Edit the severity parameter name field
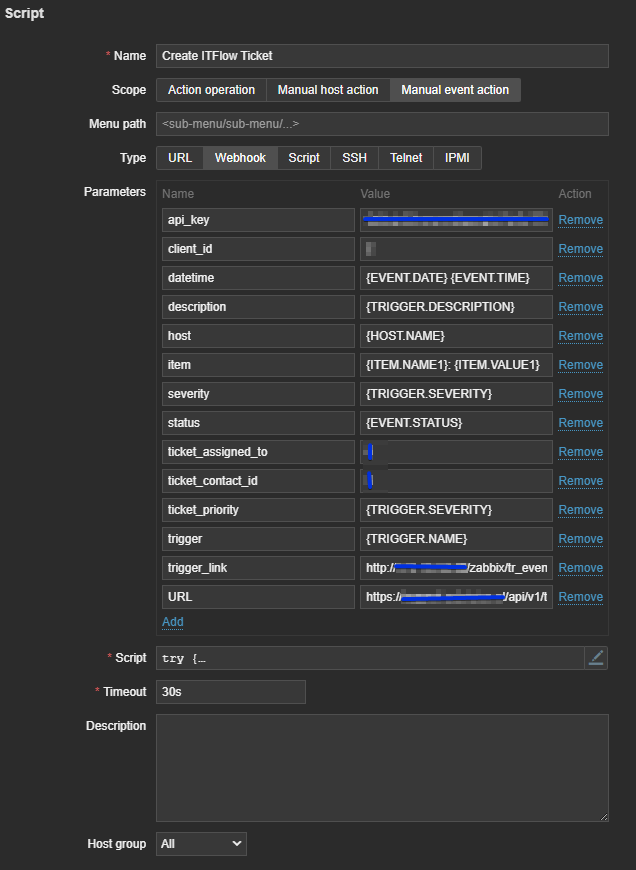Screen dimensions: 636x870 pyautogui.click(x=259, y=394)
